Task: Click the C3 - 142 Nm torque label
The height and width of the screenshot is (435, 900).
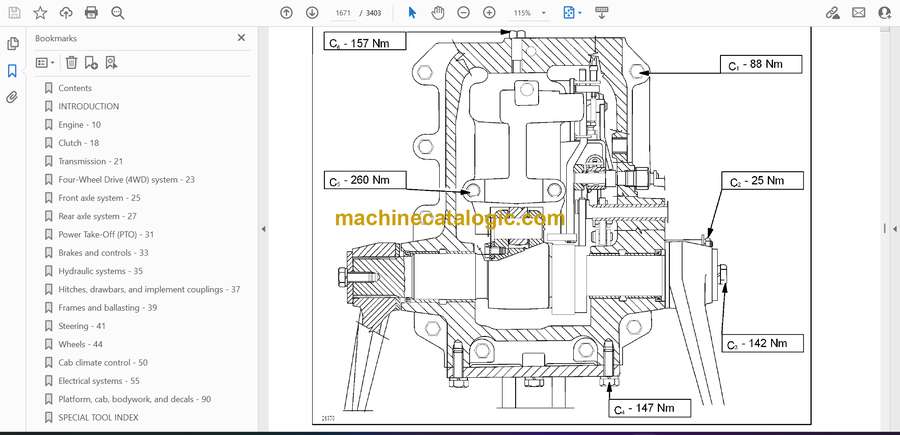Action: click(763, 343)
